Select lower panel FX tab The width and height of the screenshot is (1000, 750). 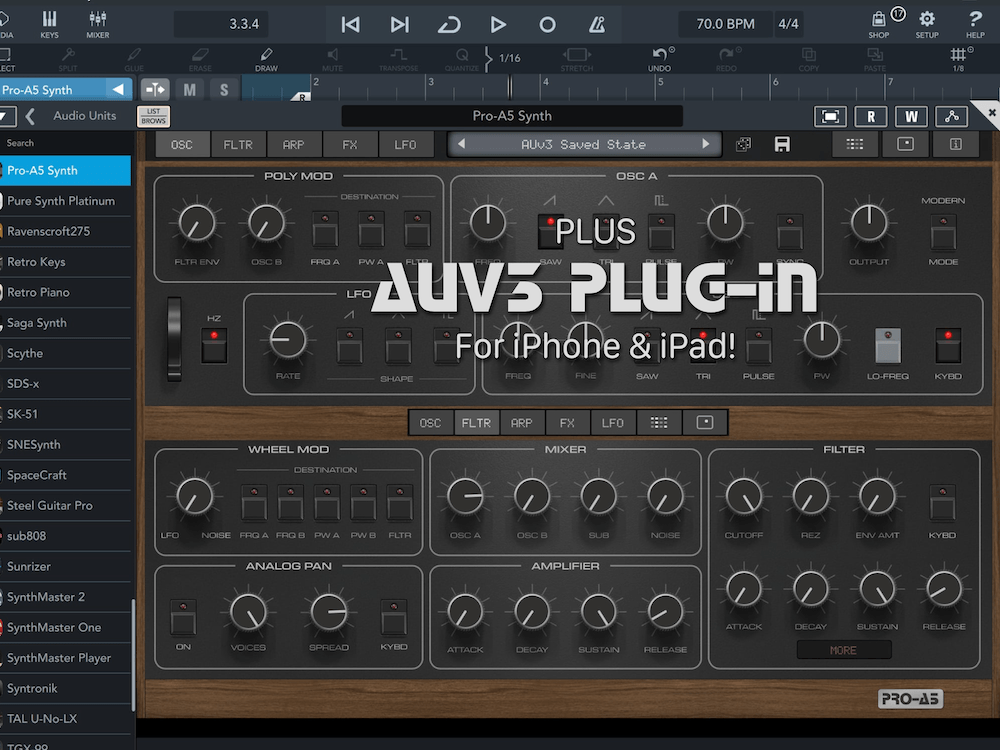[x=567, y=423]
